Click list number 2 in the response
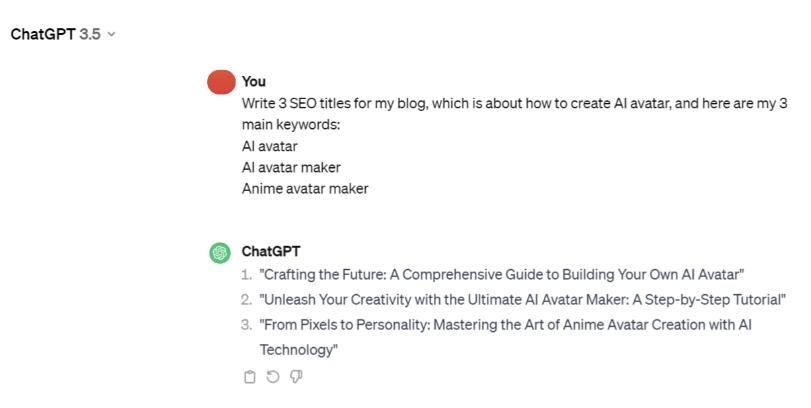Viewport: 811px width, 408px height. pos(246,300)
